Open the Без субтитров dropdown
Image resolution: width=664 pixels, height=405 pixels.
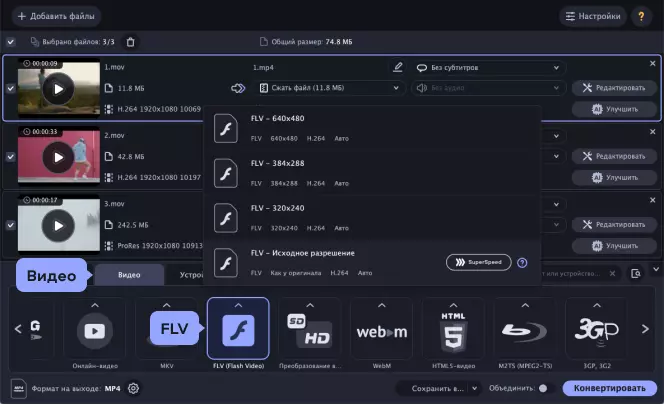(488, 67)
